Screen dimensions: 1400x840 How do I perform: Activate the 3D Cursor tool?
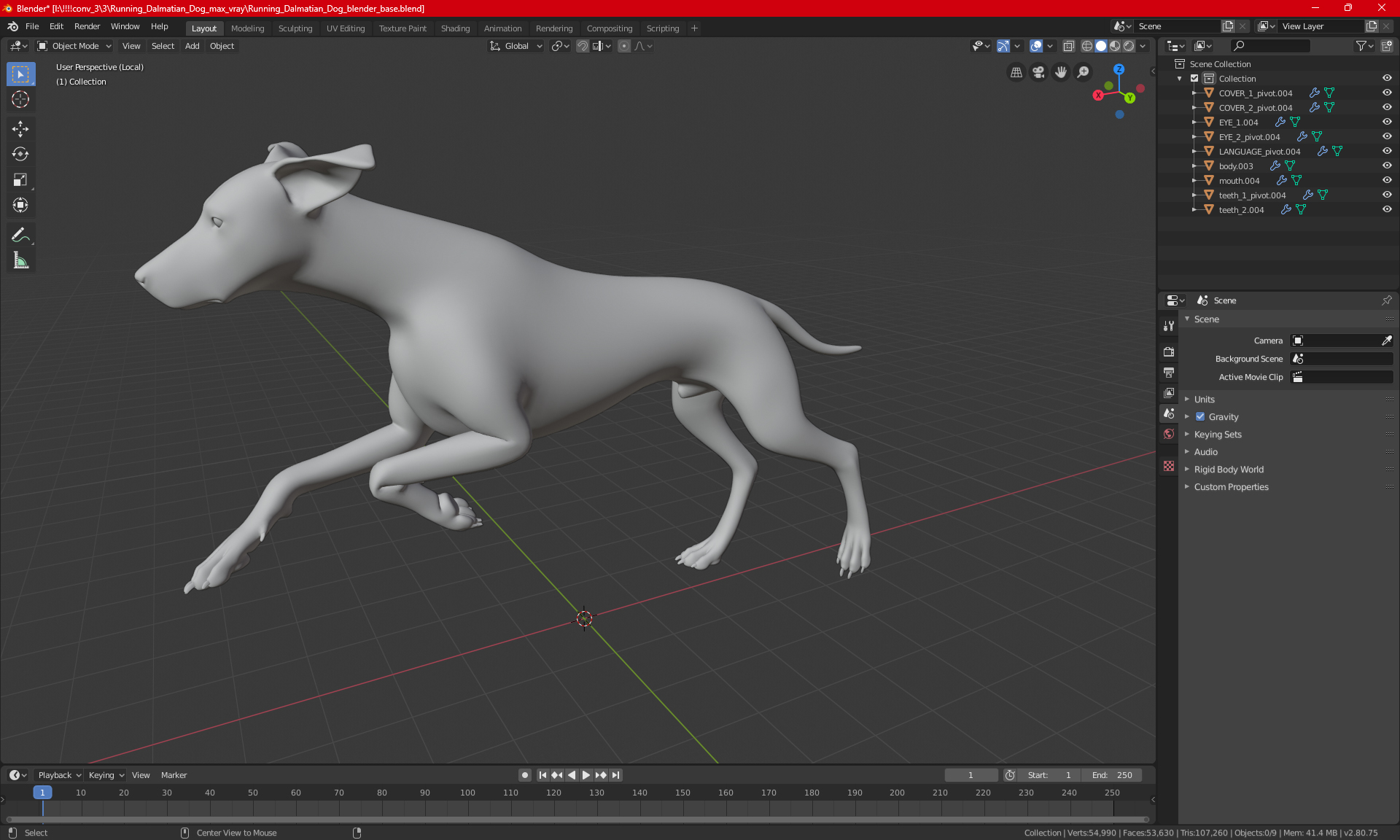(20, 100)
